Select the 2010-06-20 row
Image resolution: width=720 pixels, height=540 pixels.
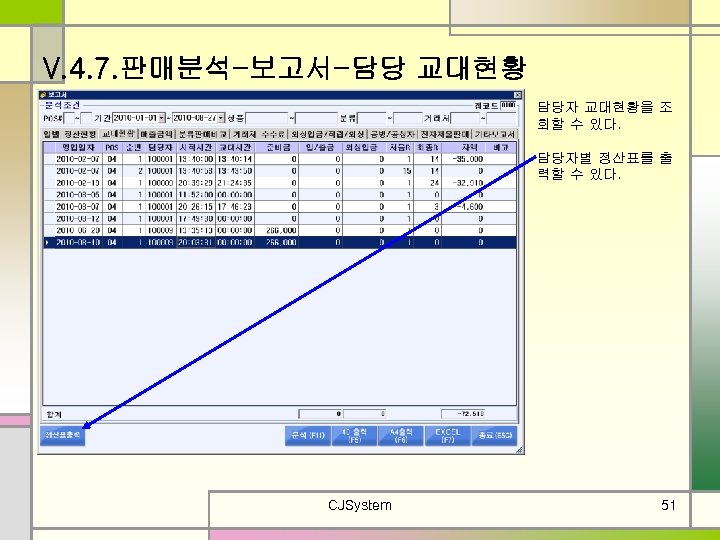point(280,231)
